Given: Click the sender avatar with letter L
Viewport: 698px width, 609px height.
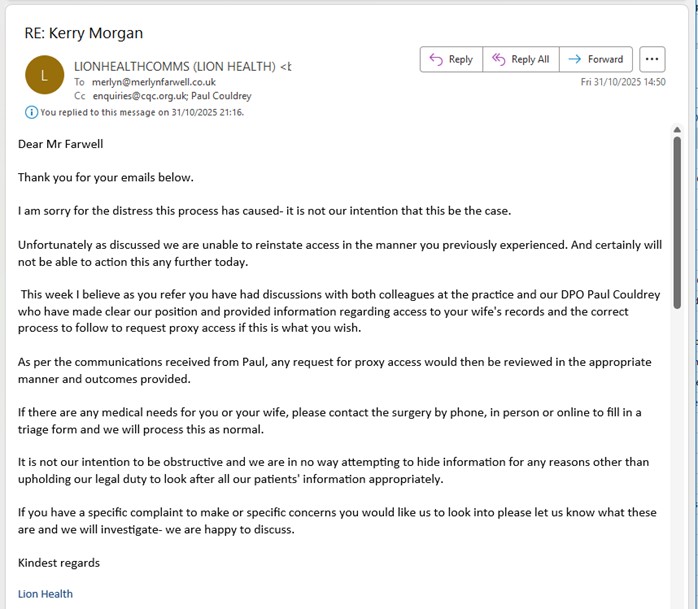Looking at the screenshot, I should click(x=44, y=75).
